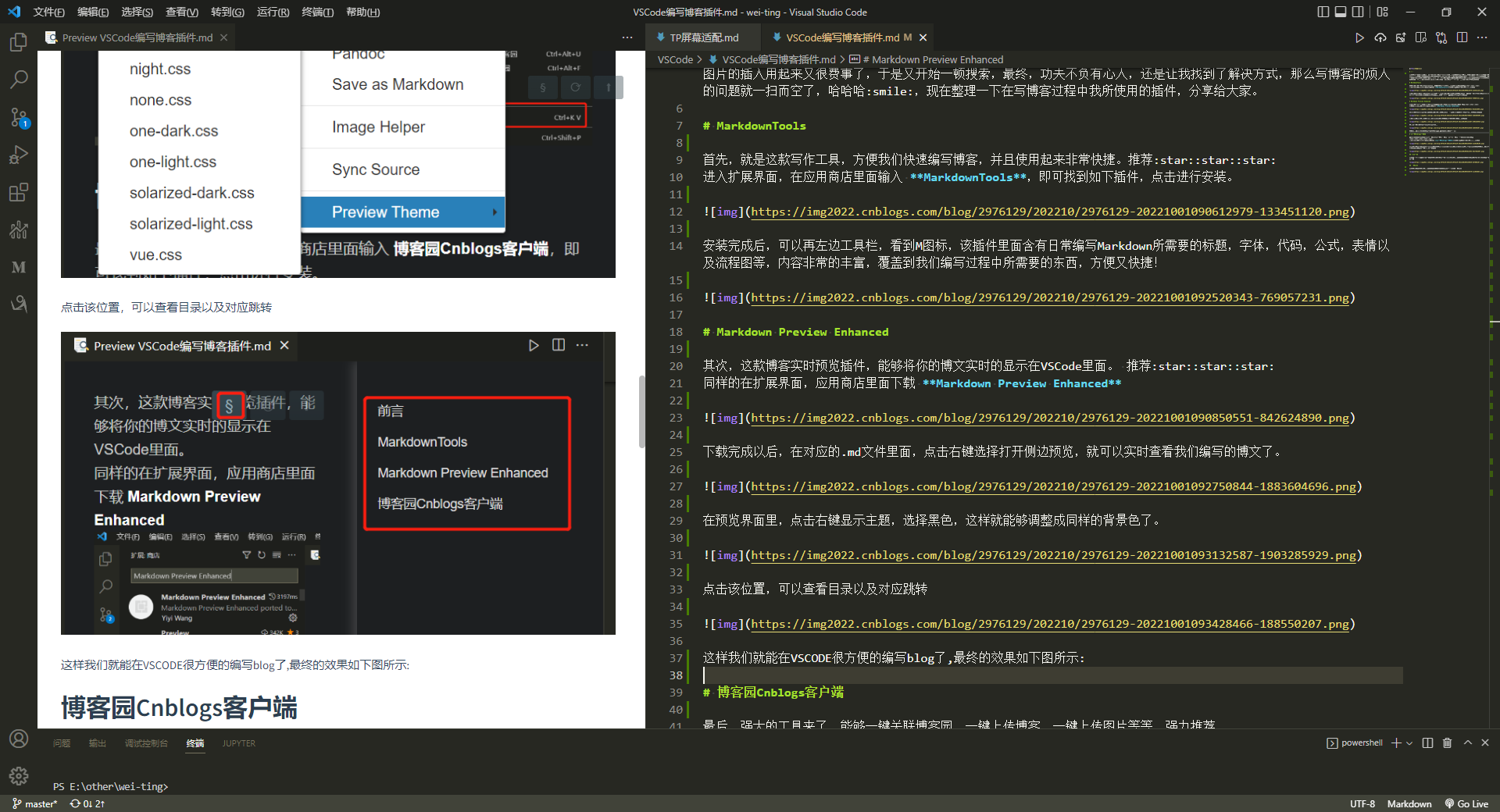Split the terminal panel
1500x812 pixels.
(x=1427, y=743)
